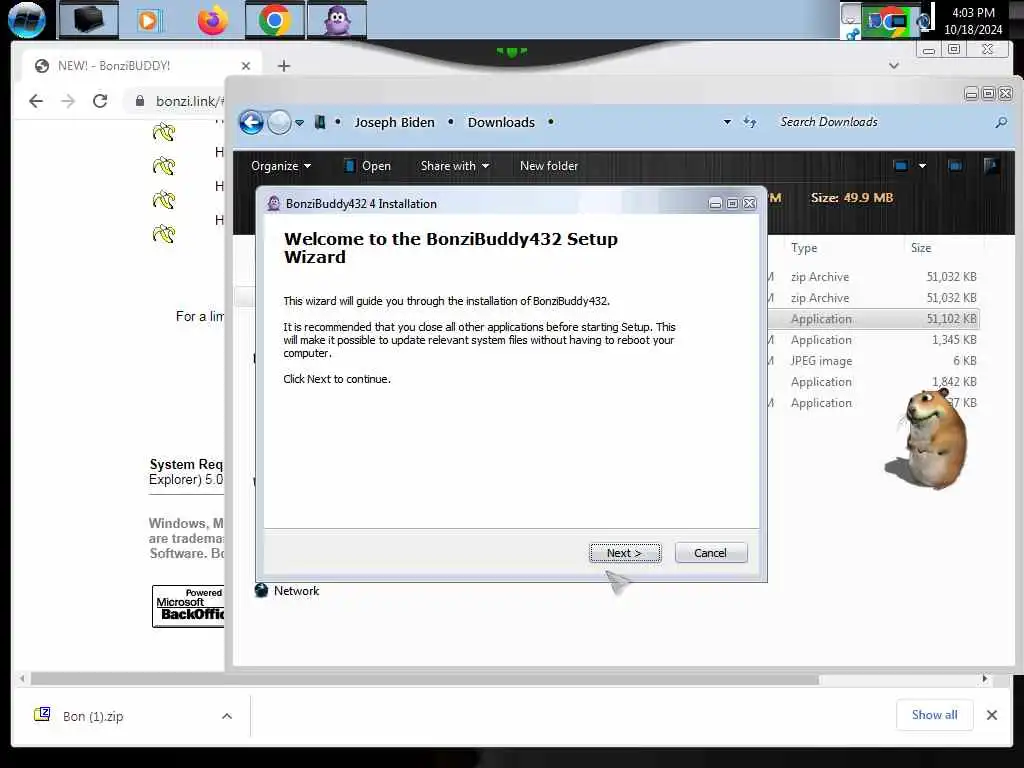Open a new Chrome tab
Viewport: 1024px width, 768px height.
pyautogui.click(x=283, y=66)
